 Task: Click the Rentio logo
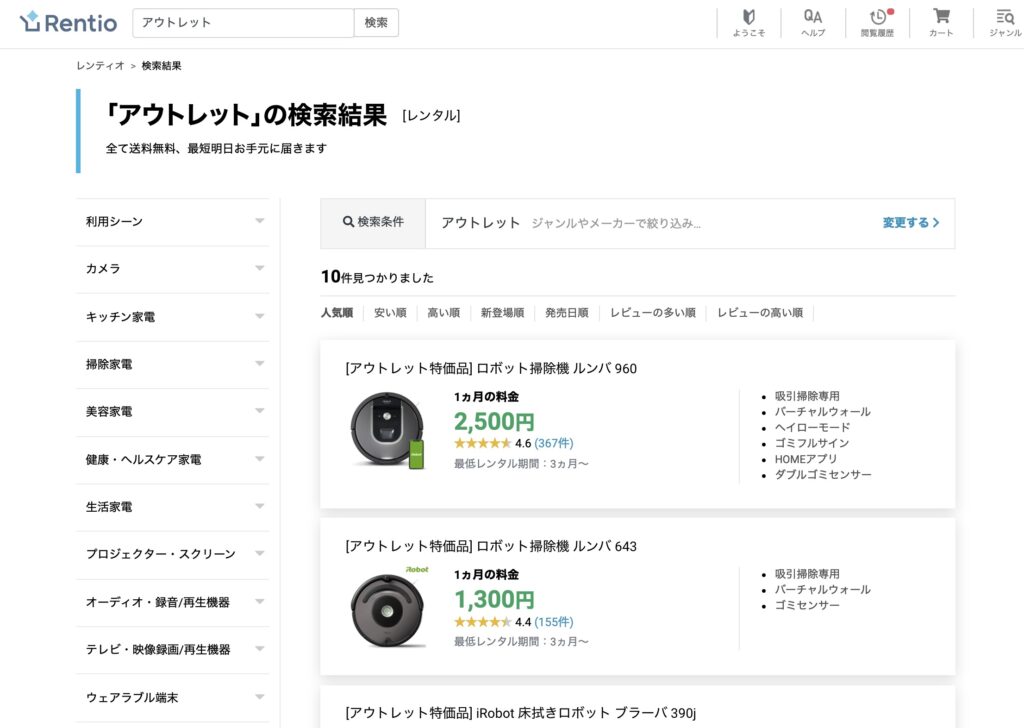pos(69,22)
